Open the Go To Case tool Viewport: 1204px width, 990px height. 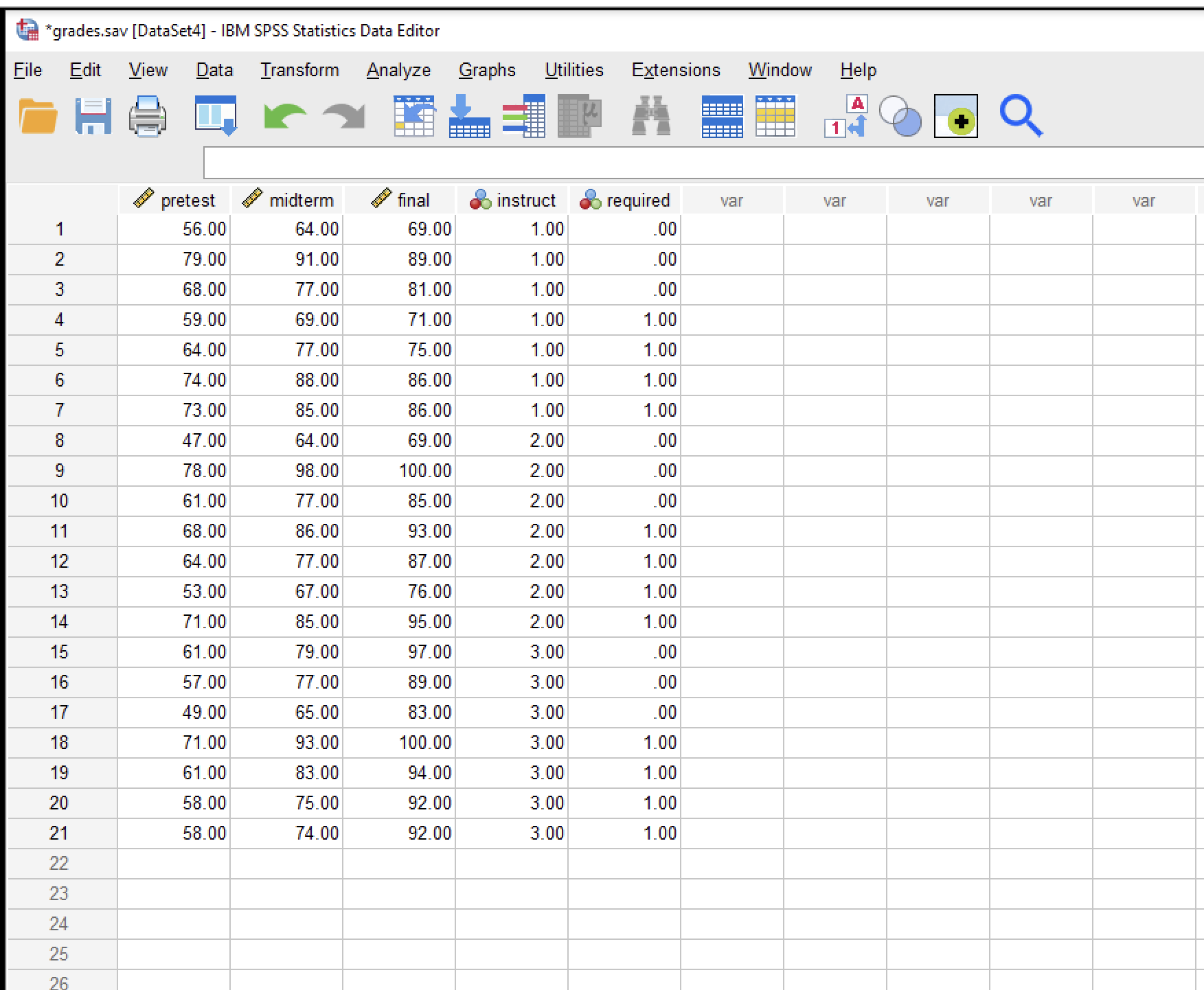point(412,117)
